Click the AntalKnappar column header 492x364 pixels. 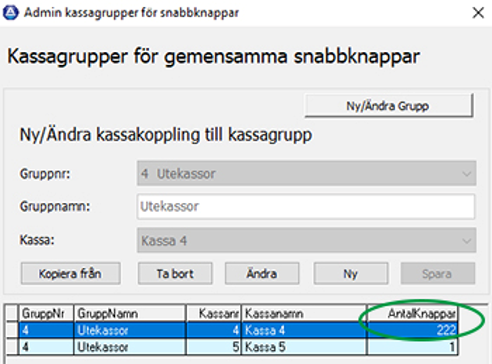click(412, 313)
